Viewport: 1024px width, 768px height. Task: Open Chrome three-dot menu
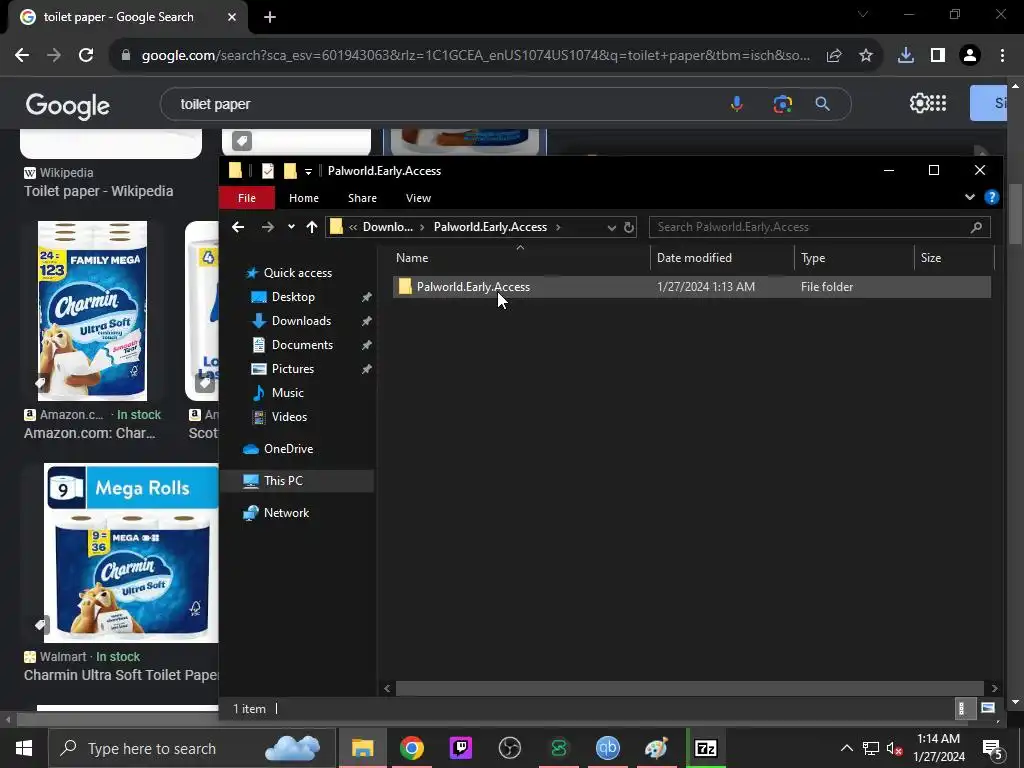pyautogui.click(x=1002, y=56)
